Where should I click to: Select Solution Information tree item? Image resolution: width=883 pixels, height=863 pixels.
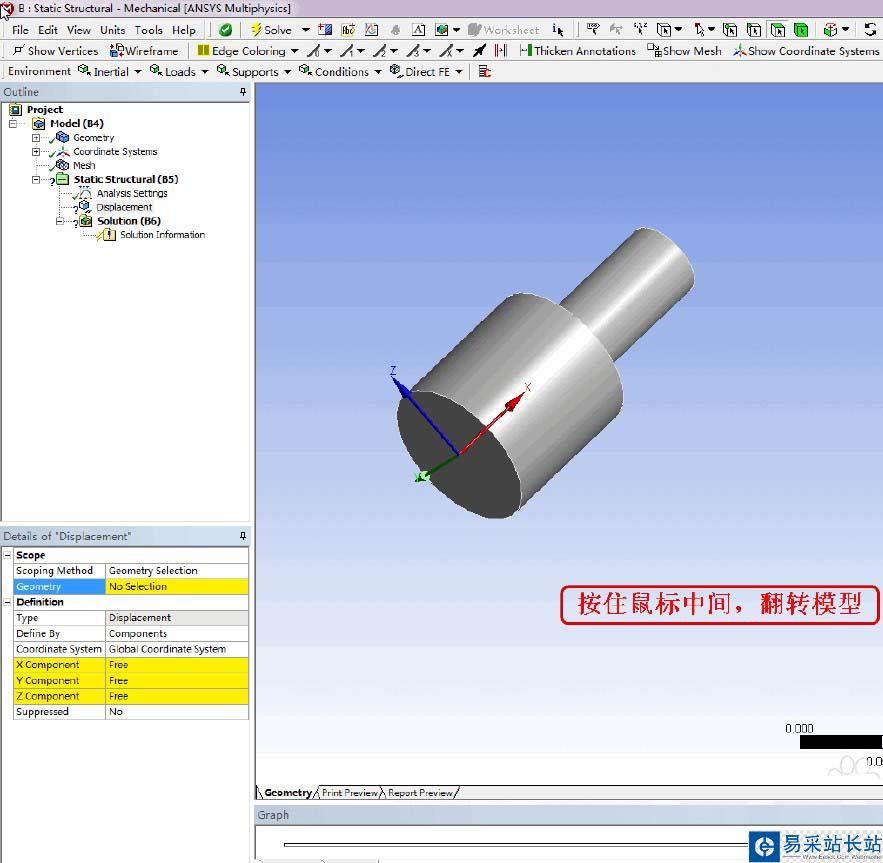pyautogui.click(x=162, y=235)
